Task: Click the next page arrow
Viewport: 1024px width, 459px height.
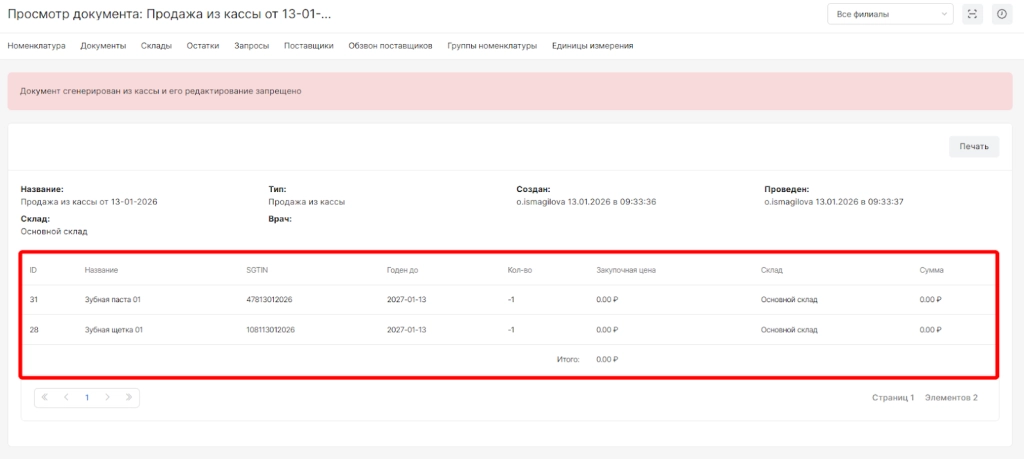Action: tap(107, 397)
